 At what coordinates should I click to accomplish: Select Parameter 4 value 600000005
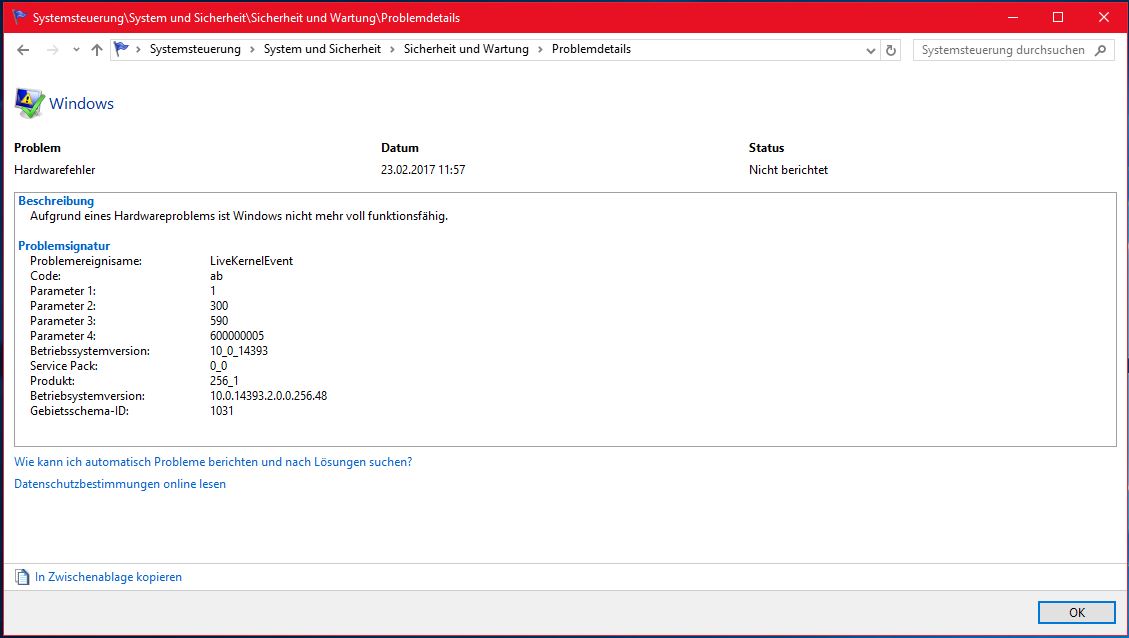[237, 336]
